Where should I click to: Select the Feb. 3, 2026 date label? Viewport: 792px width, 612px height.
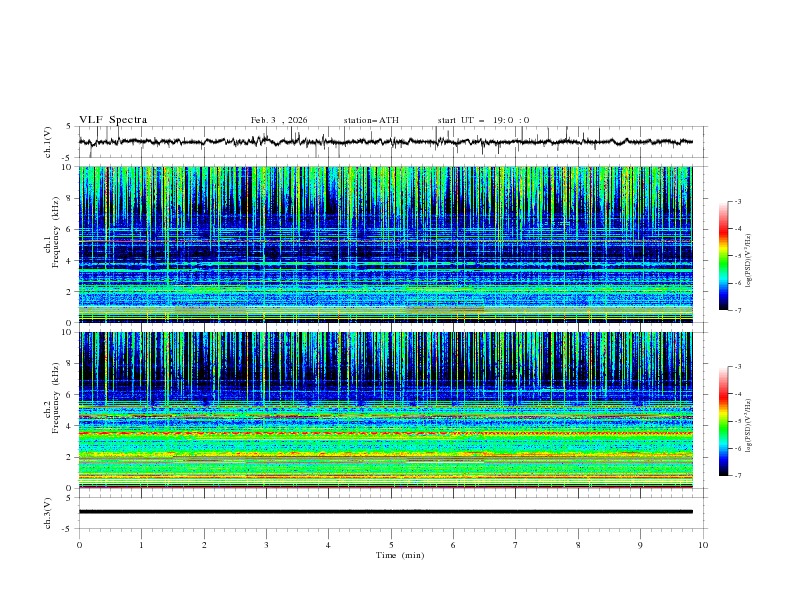click(x=279, y=120)
